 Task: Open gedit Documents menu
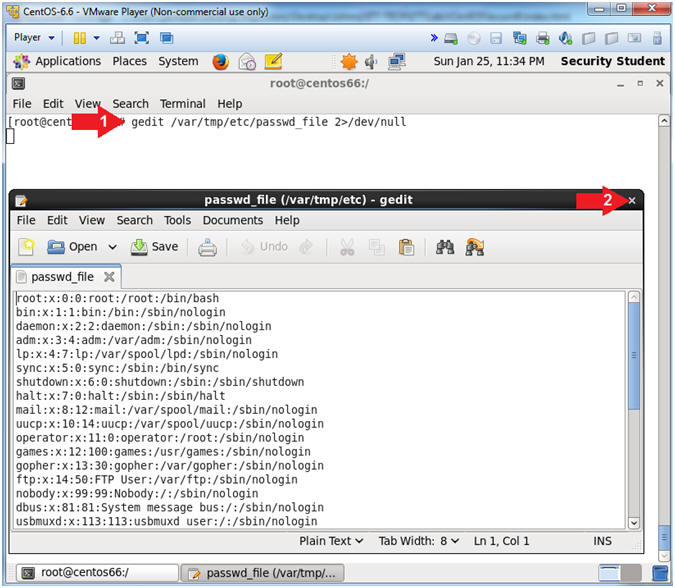[233, 220]
